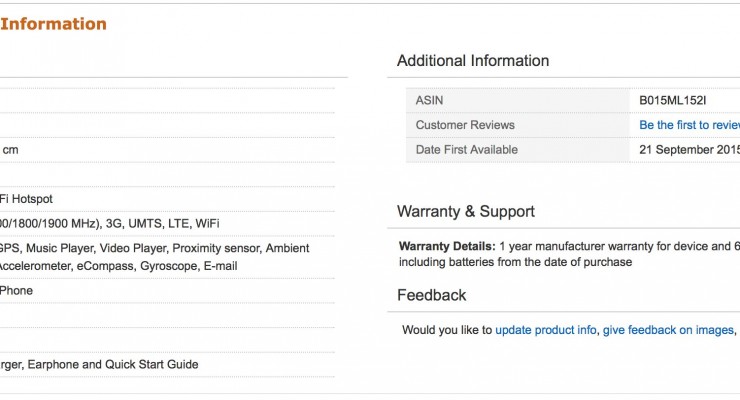740x400 pixels.
Task: Select the 'Customer Reviews' row label
Action: (465, 125)
